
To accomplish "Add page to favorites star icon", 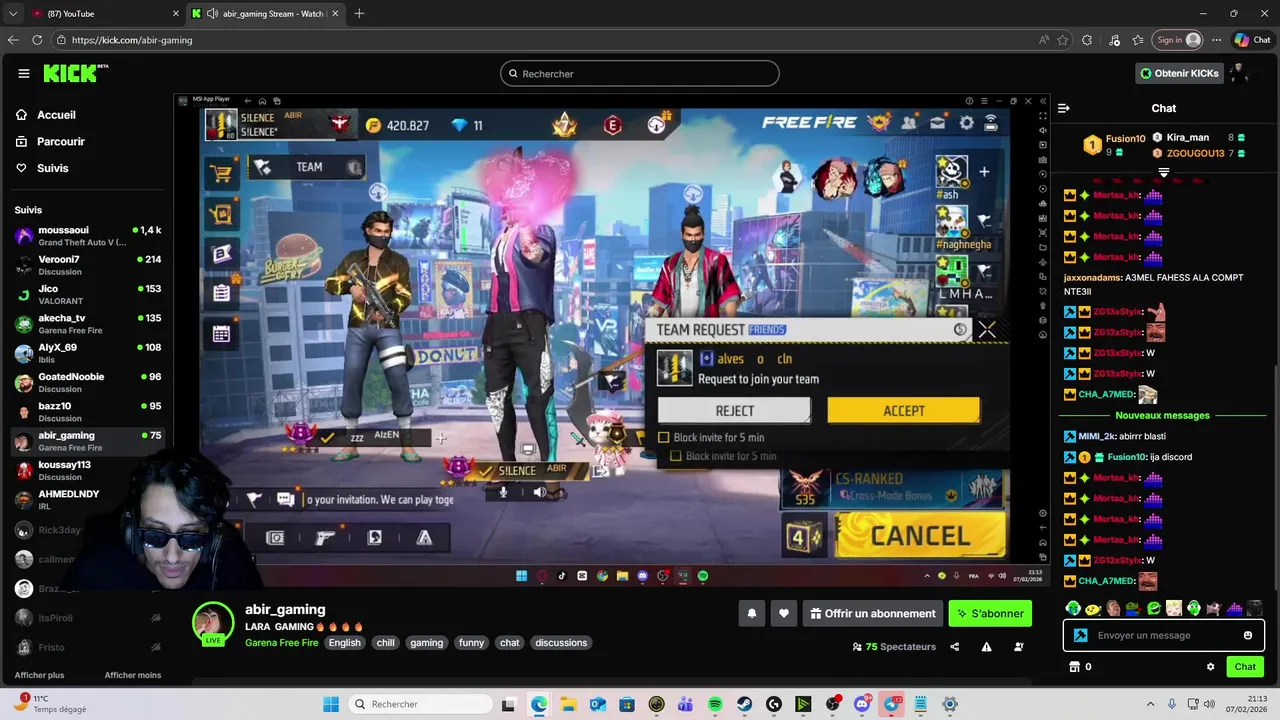I will (x=1062, y=40).
